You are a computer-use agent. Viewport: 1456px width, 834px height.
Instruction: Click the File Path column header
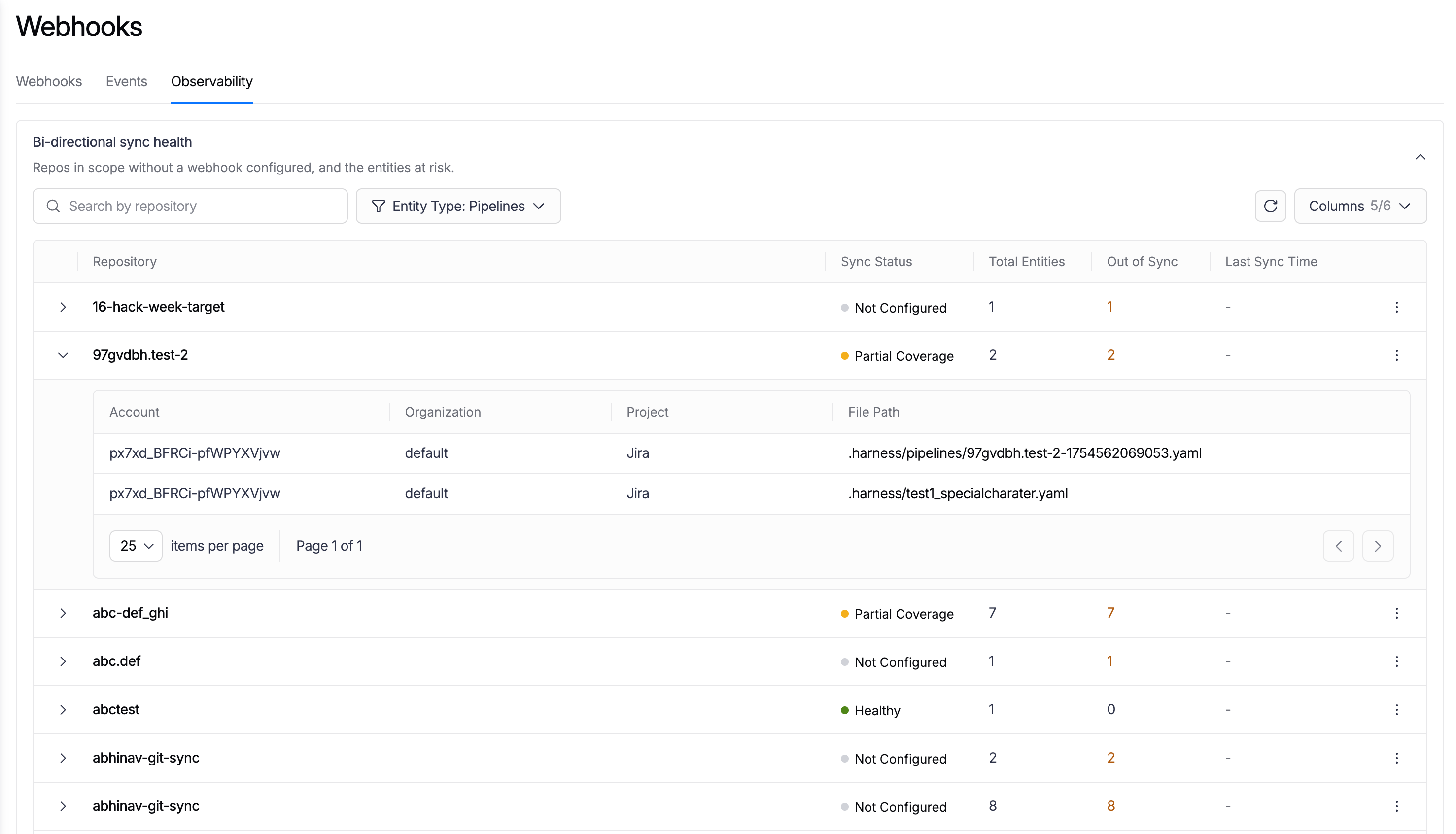pyautogui.click(x=873, y=412)
